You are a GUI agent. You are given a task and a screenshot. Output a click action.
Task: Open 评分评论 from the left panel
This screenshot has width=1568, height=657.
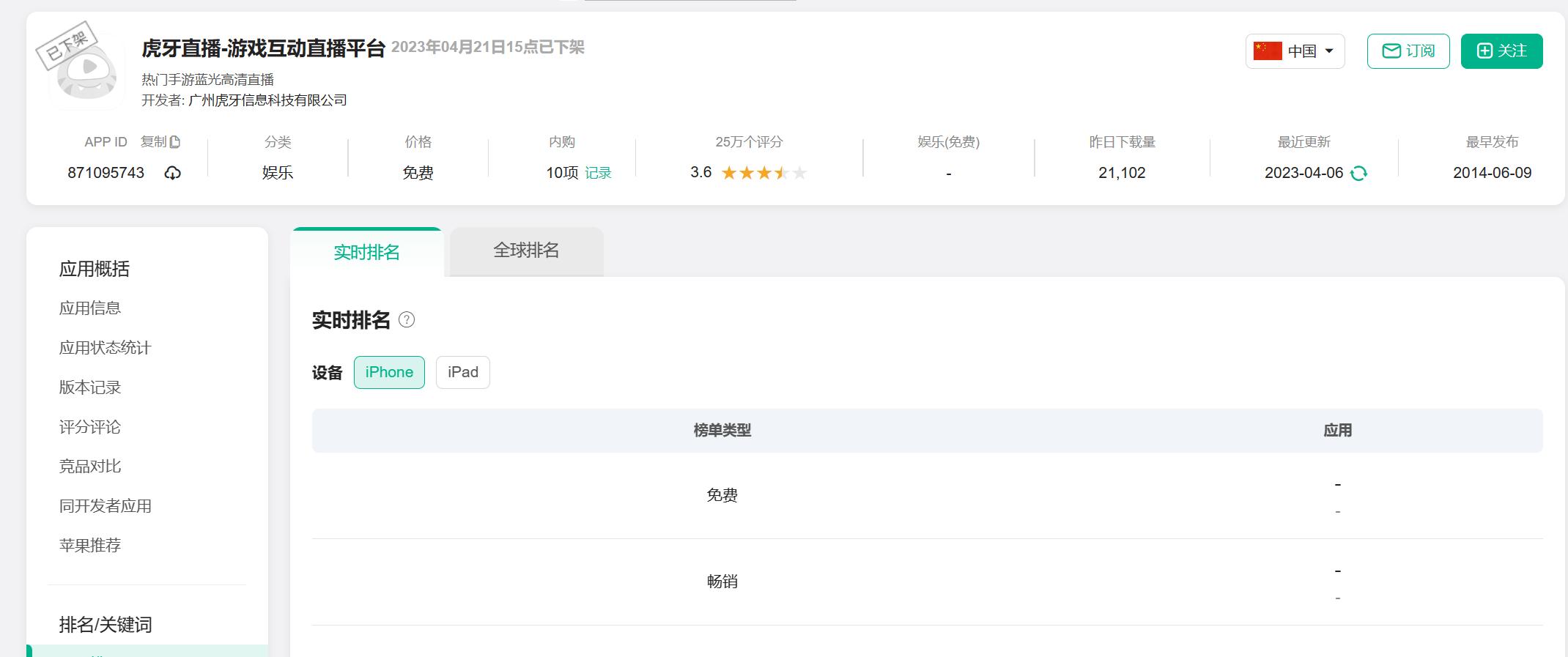click(92, 427)
